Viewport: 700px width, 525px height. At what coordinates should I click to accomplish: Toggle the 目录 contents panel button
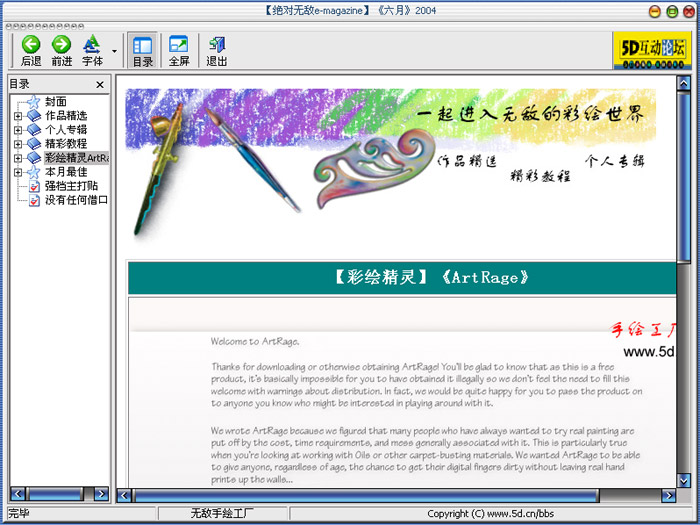tap(143, 50)
